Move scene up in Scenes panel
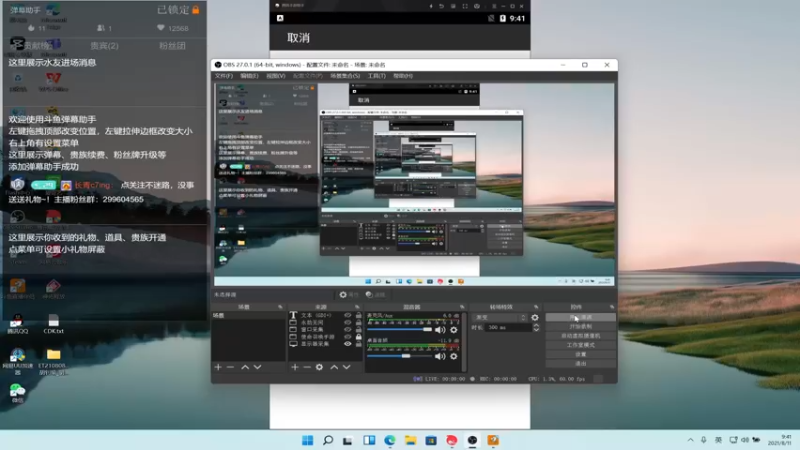800x450 pixels. tap(245, 367)
